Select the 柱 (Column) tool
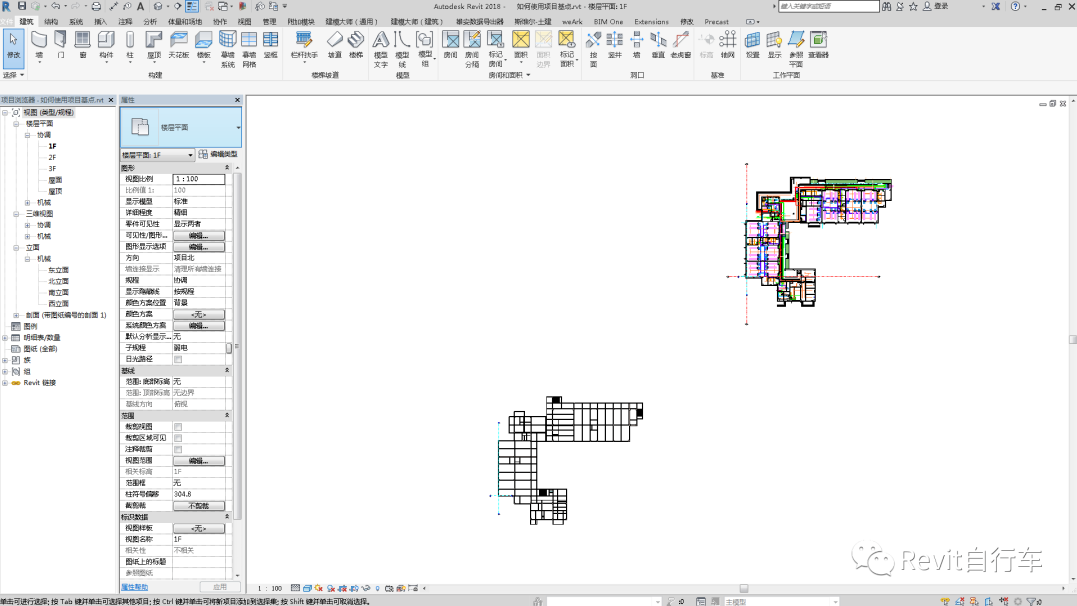The width and height of the screenshot is (1077, 606). click(x=130, y=45)
